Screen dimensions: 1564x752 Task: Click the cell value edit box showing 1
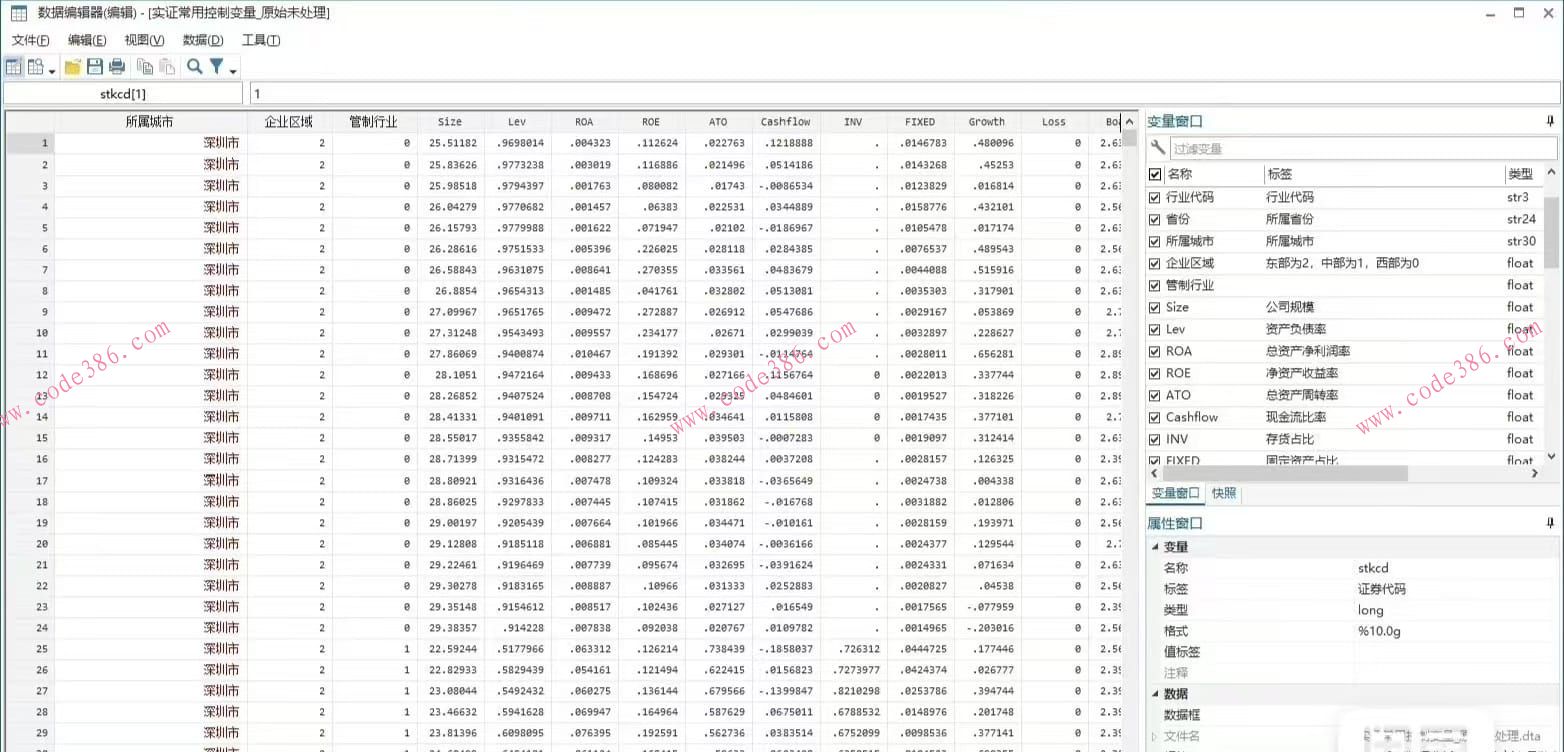904,93
